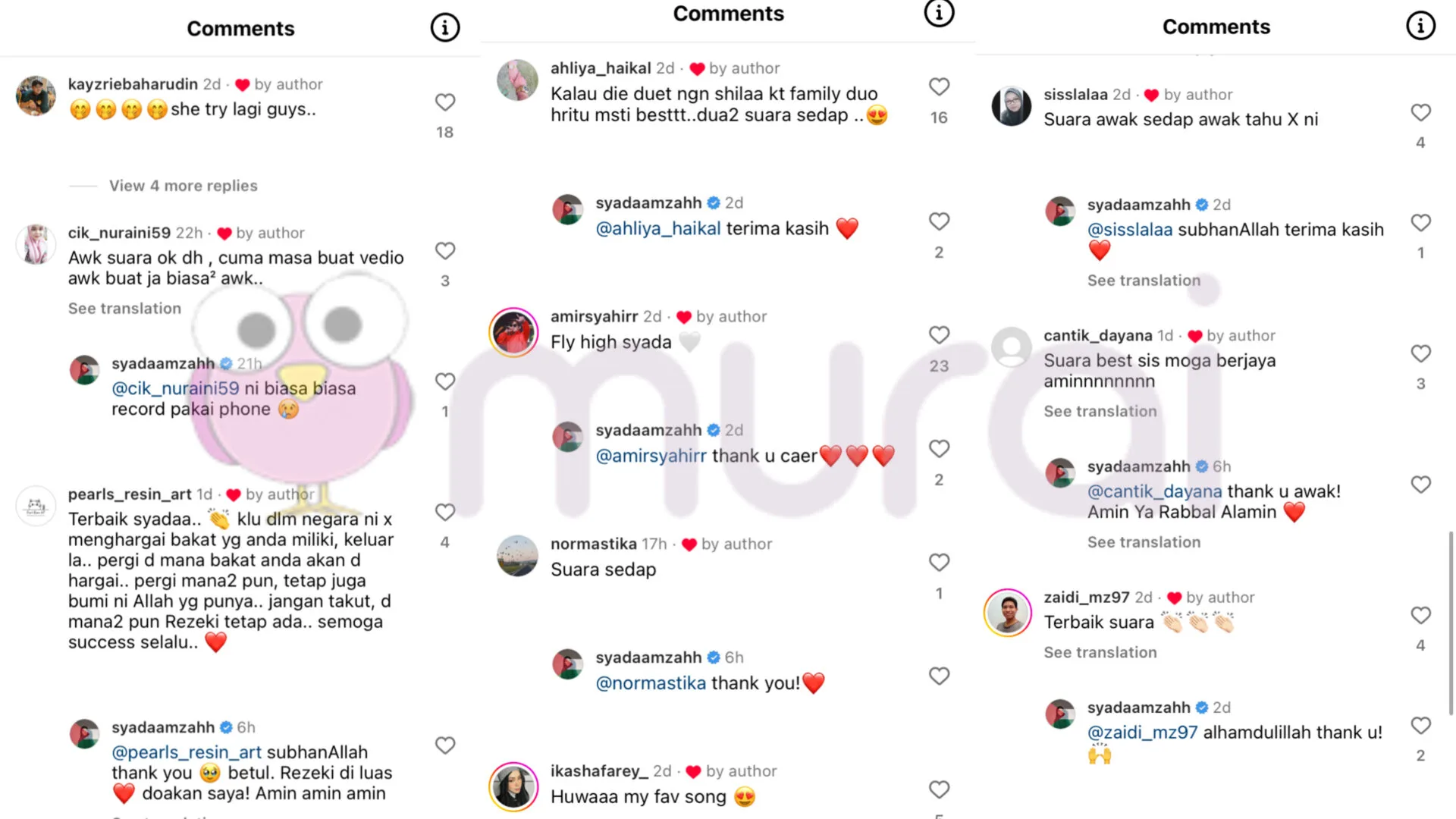Image resolution: width=1456 pixels, height=819 pixels.
Task: Click the right panel scrollbar
Action: pos(1451,623)
